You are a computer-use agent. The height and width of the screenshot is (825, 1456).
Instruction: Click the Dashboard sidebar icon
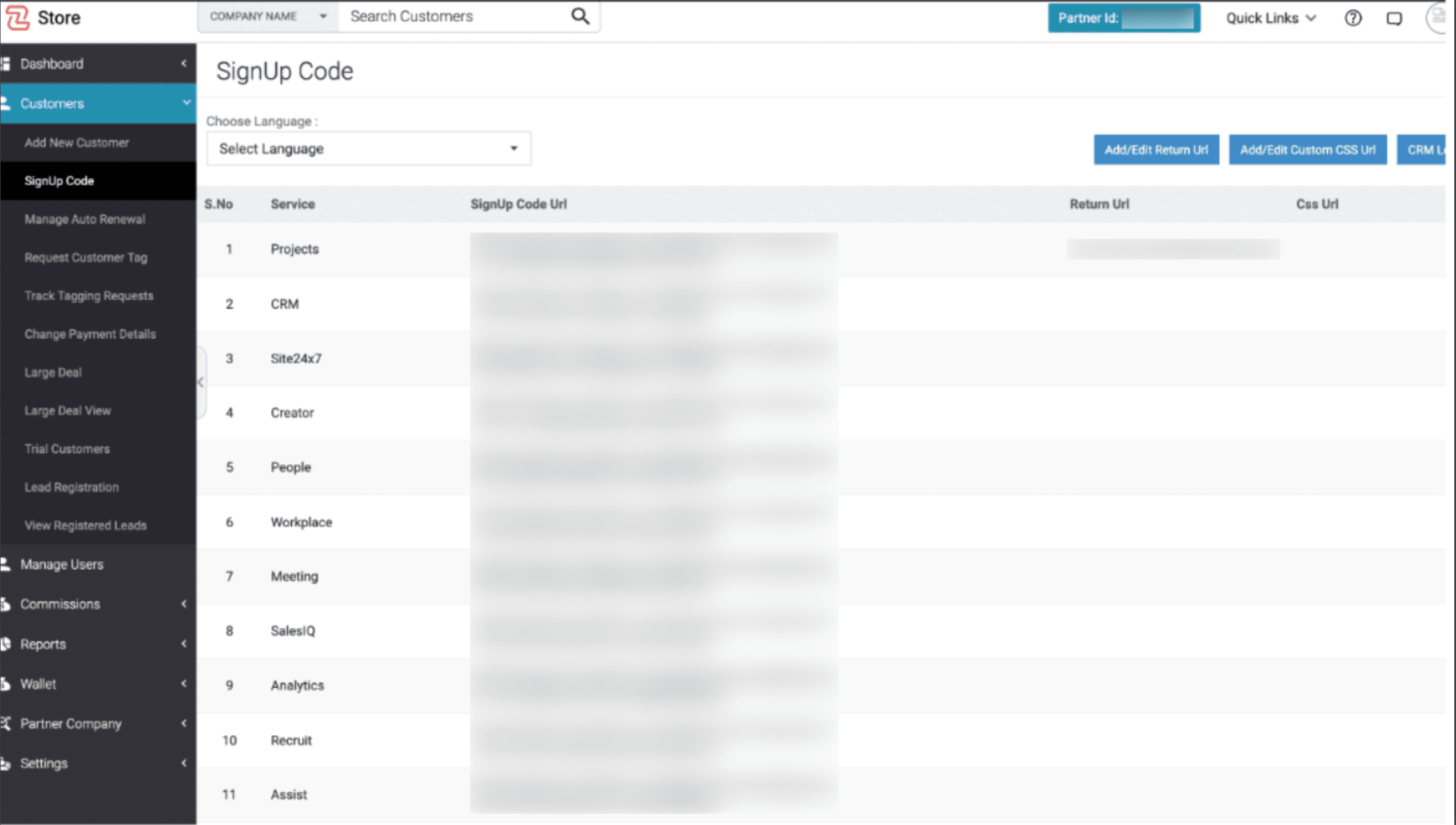tap(6, 64)
